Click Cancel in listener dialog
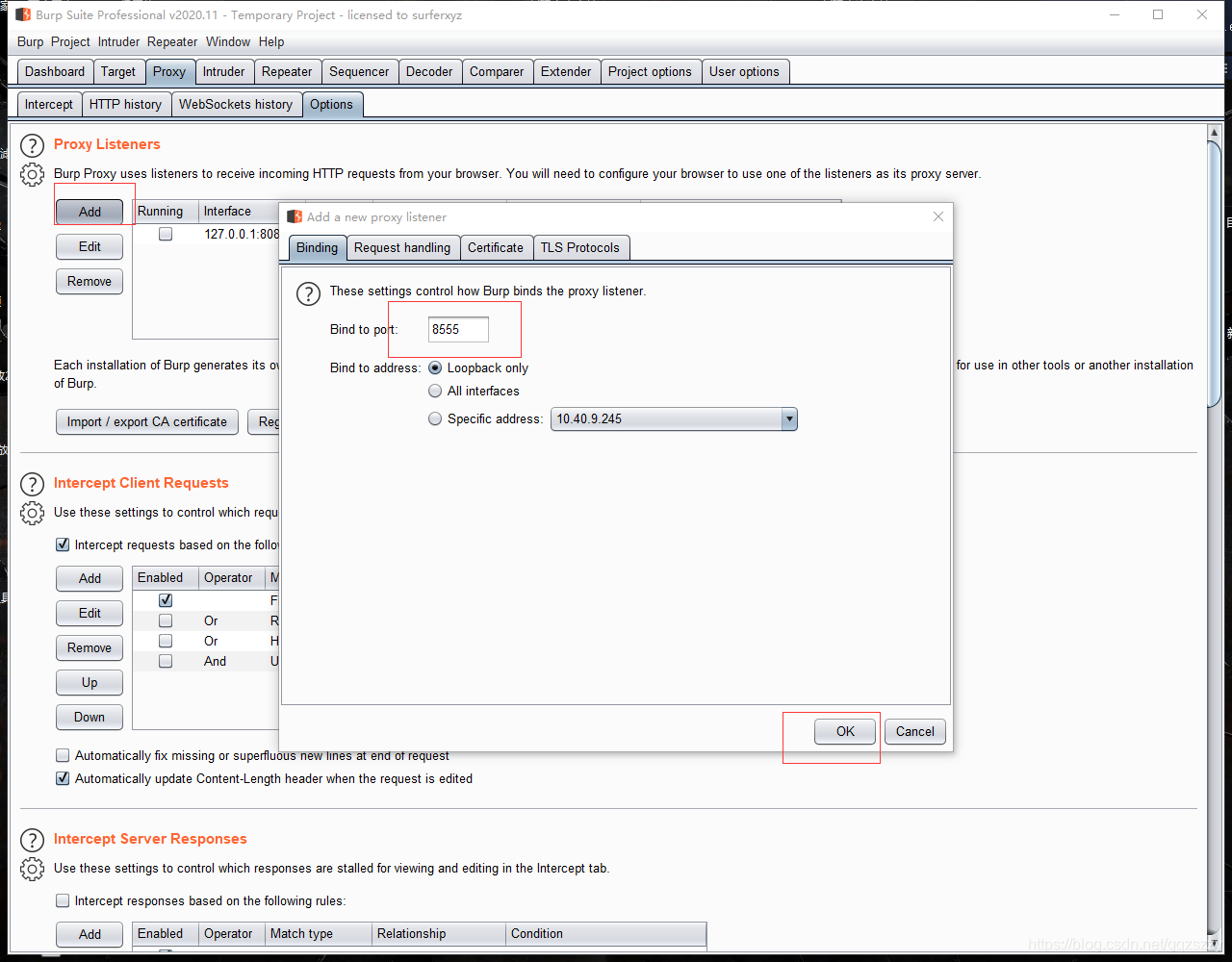The image size is (1232, 962). pos(915,731)
